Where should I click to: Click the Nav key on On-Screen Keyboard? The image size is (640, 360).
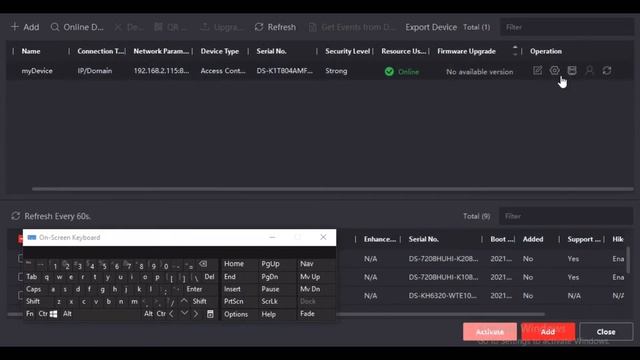pyautogui.click(x=307, y=264)
